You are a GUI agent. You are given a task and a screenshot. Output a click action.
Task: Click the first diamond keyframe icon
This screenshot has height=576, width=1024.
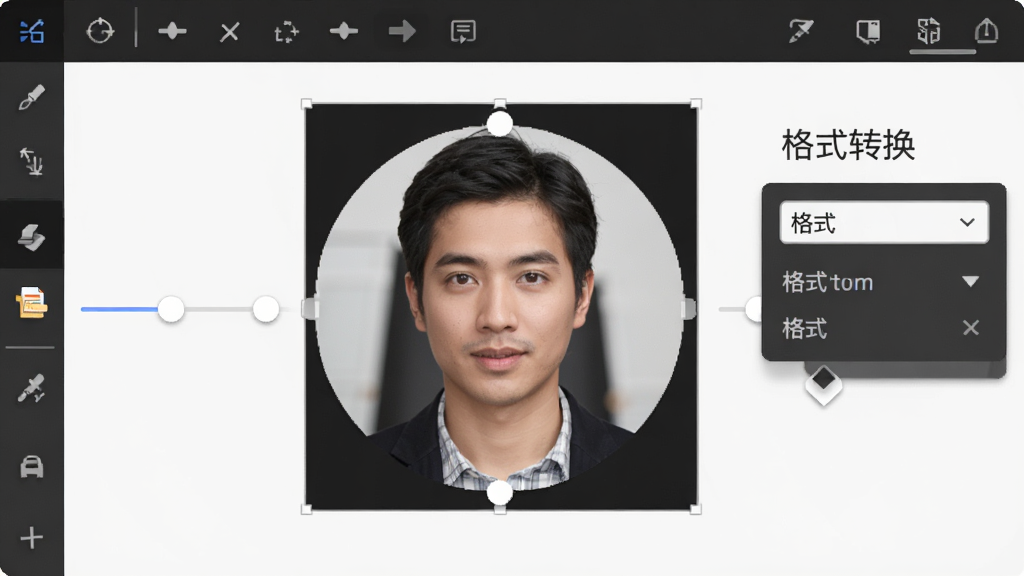pyautogui.click(x=172, y=31)
